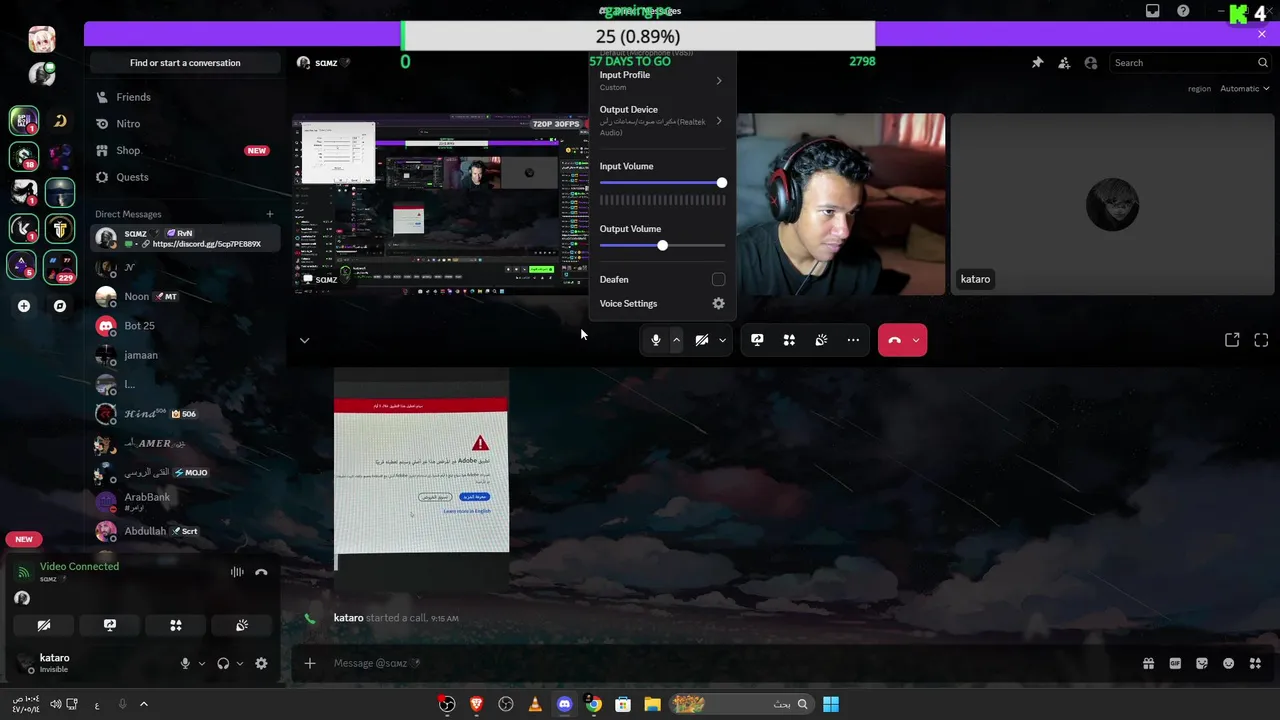Collapse input options arrow beside microphone button

[676, 340]
